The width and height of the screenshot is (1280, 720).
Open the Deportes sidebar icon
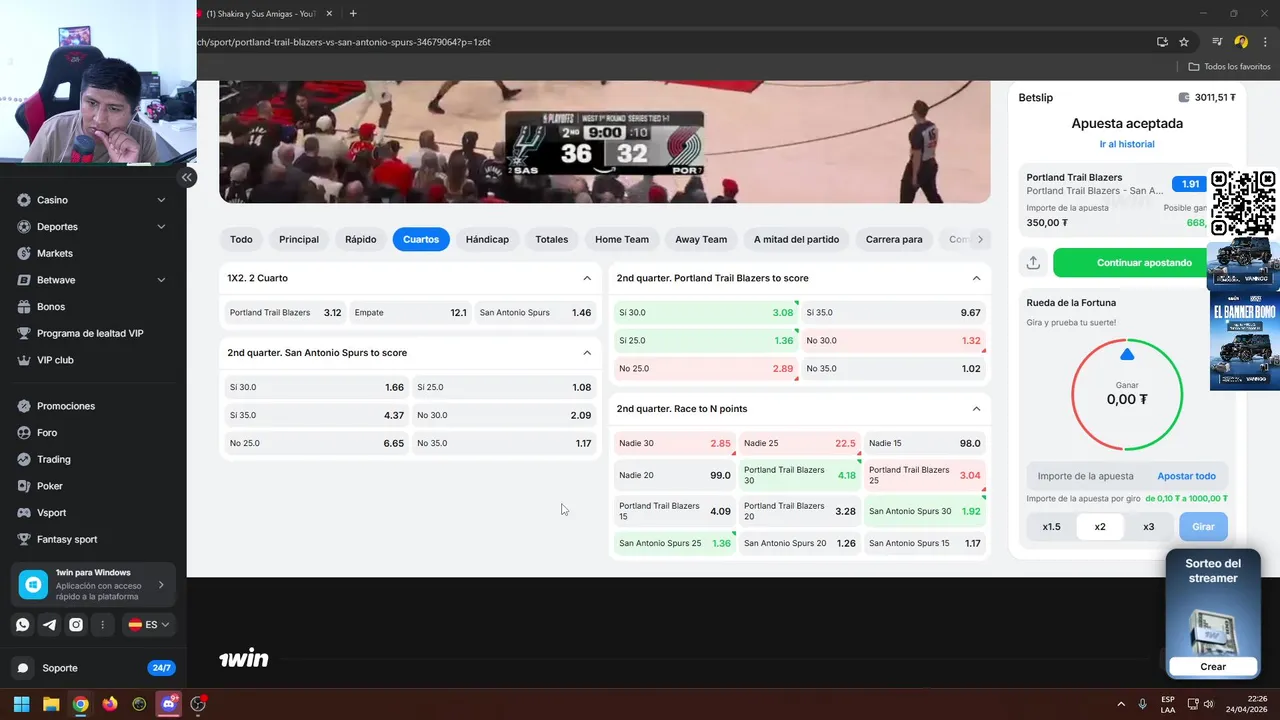pyautogui.click(x=24, y=227)
